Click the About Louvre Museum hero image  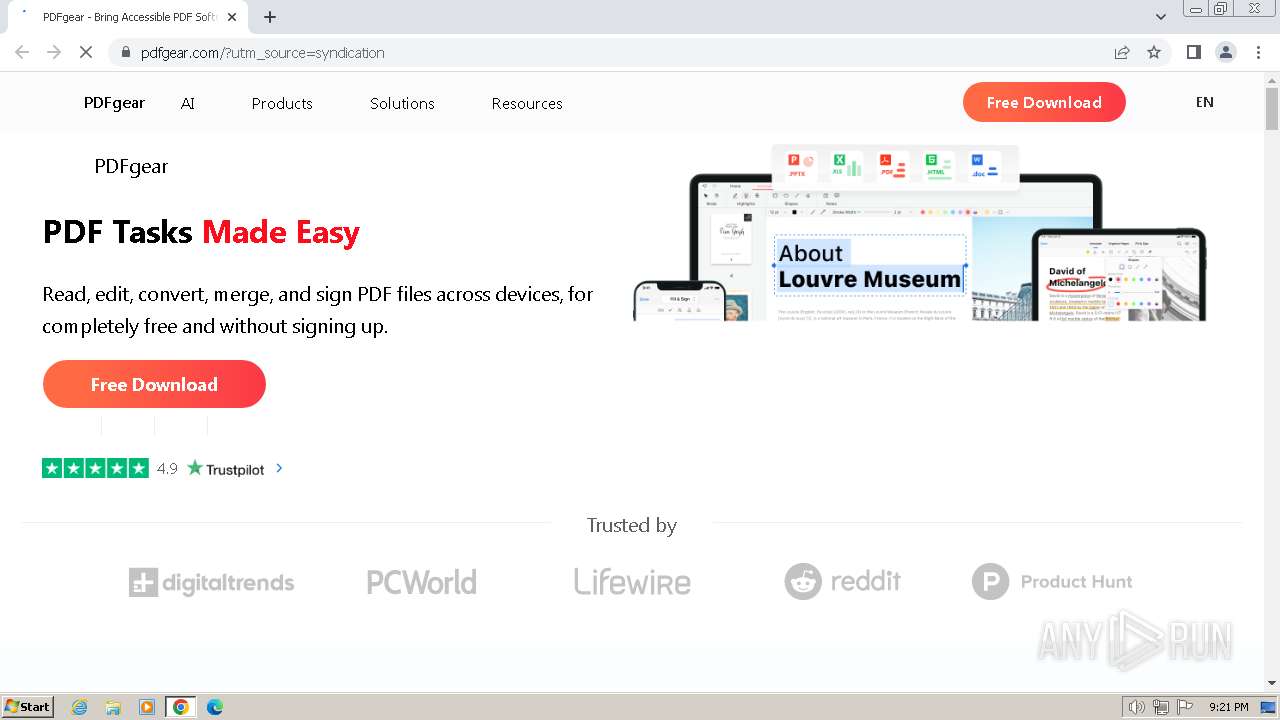(919, 232)
